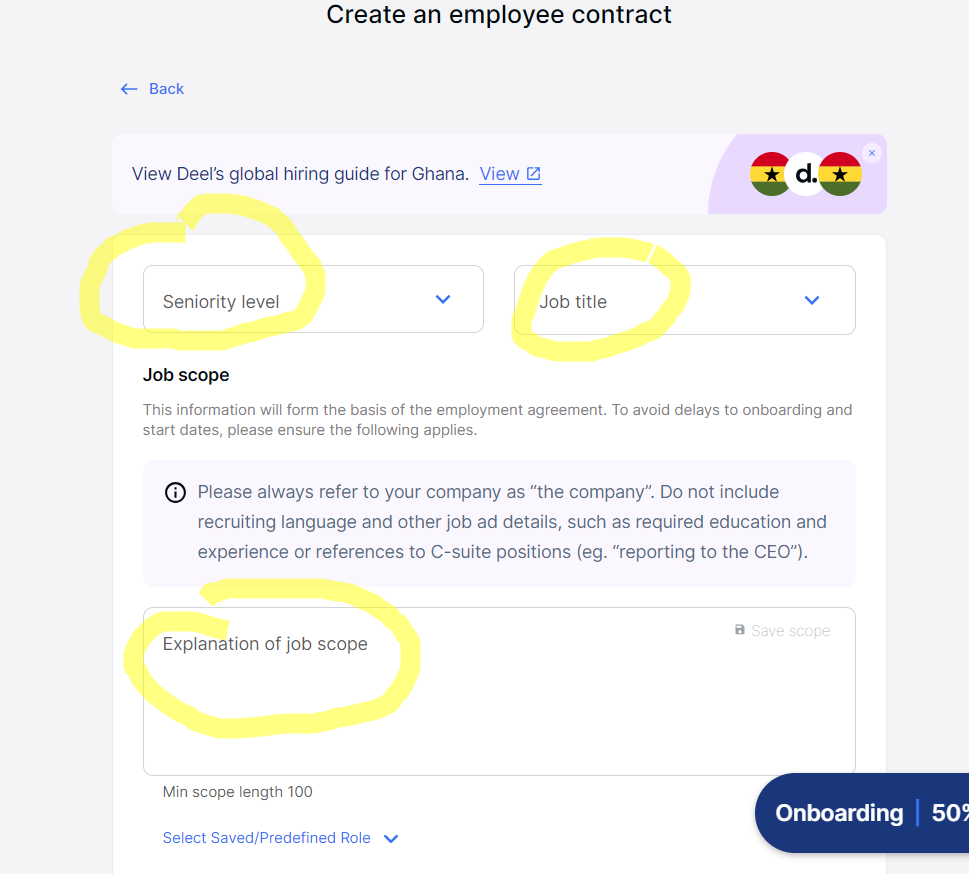Screen dimensions: 969x874
Task: Click the Job title chevron arrow
Action: click(812, 300)
